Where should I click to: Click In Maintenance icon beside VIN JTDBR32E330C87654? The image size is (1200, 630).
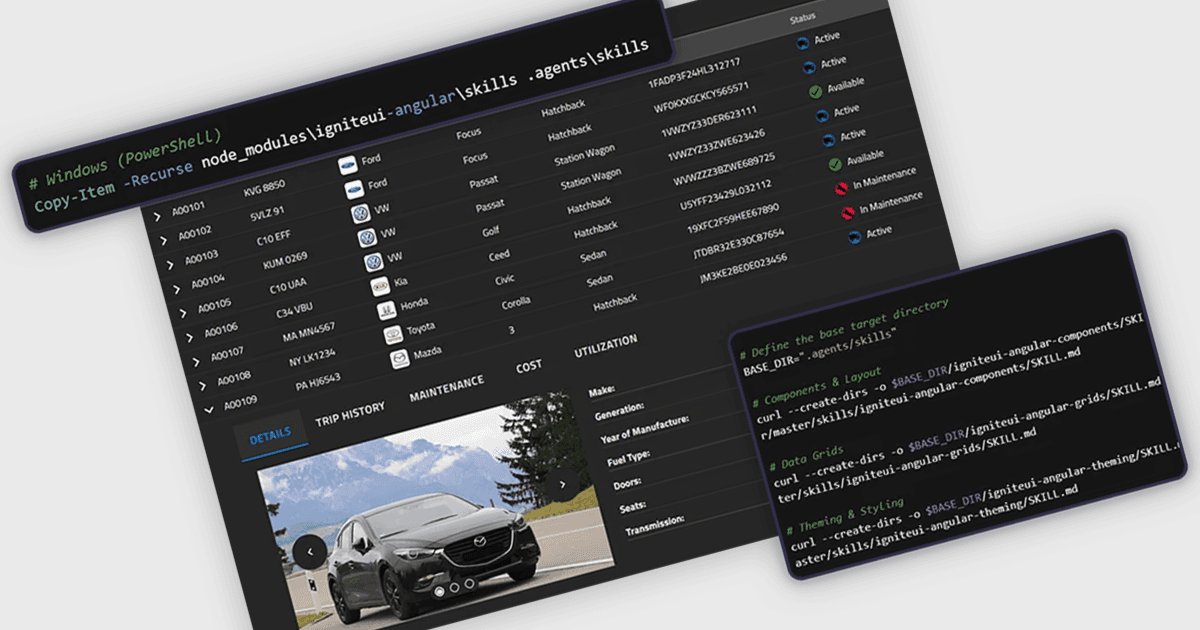click(x=847, y=212)
